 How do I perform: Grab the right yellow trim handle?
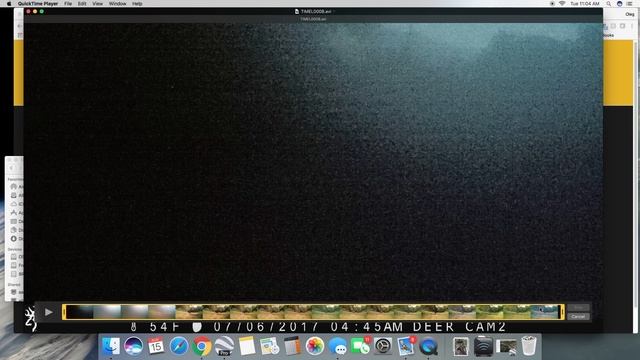(x=562, y=312)
